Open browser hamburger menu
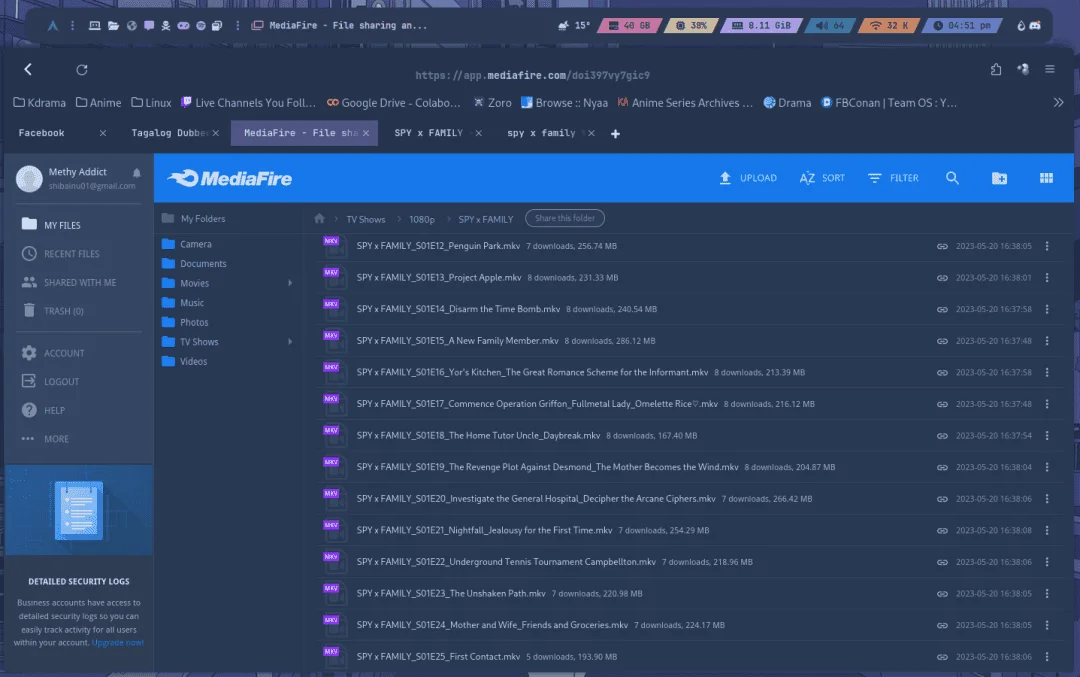The height and width of the screenshot is (677, 1080). [x=1050, y=69]
